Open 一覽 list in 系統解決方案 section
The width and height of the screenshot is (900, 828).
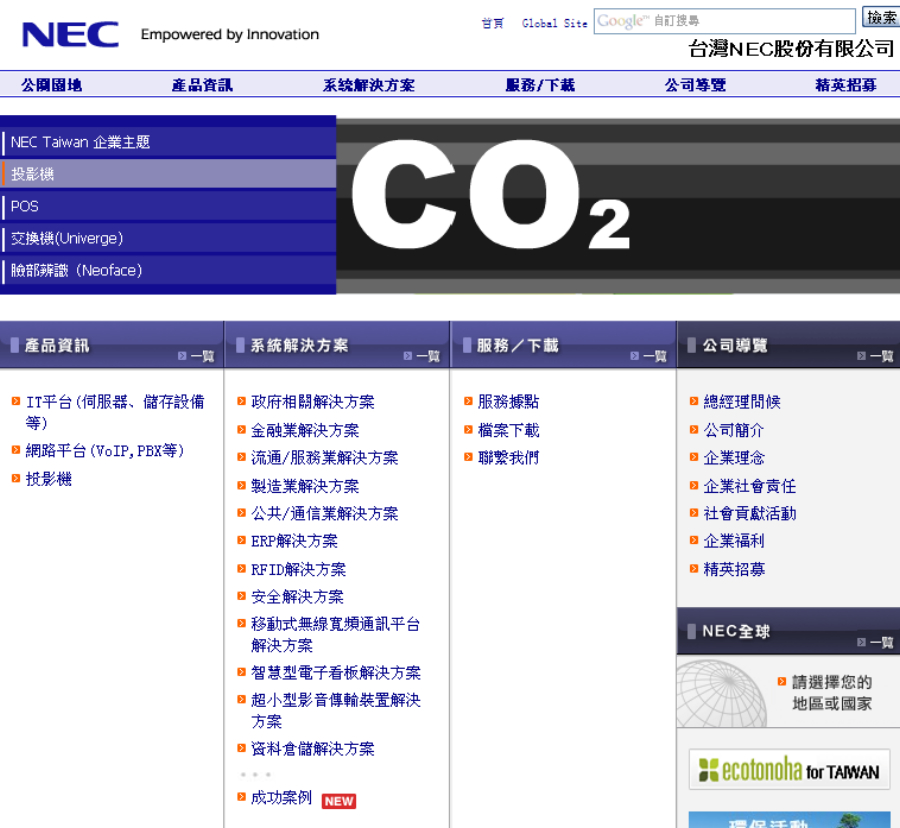coord(422,356)
